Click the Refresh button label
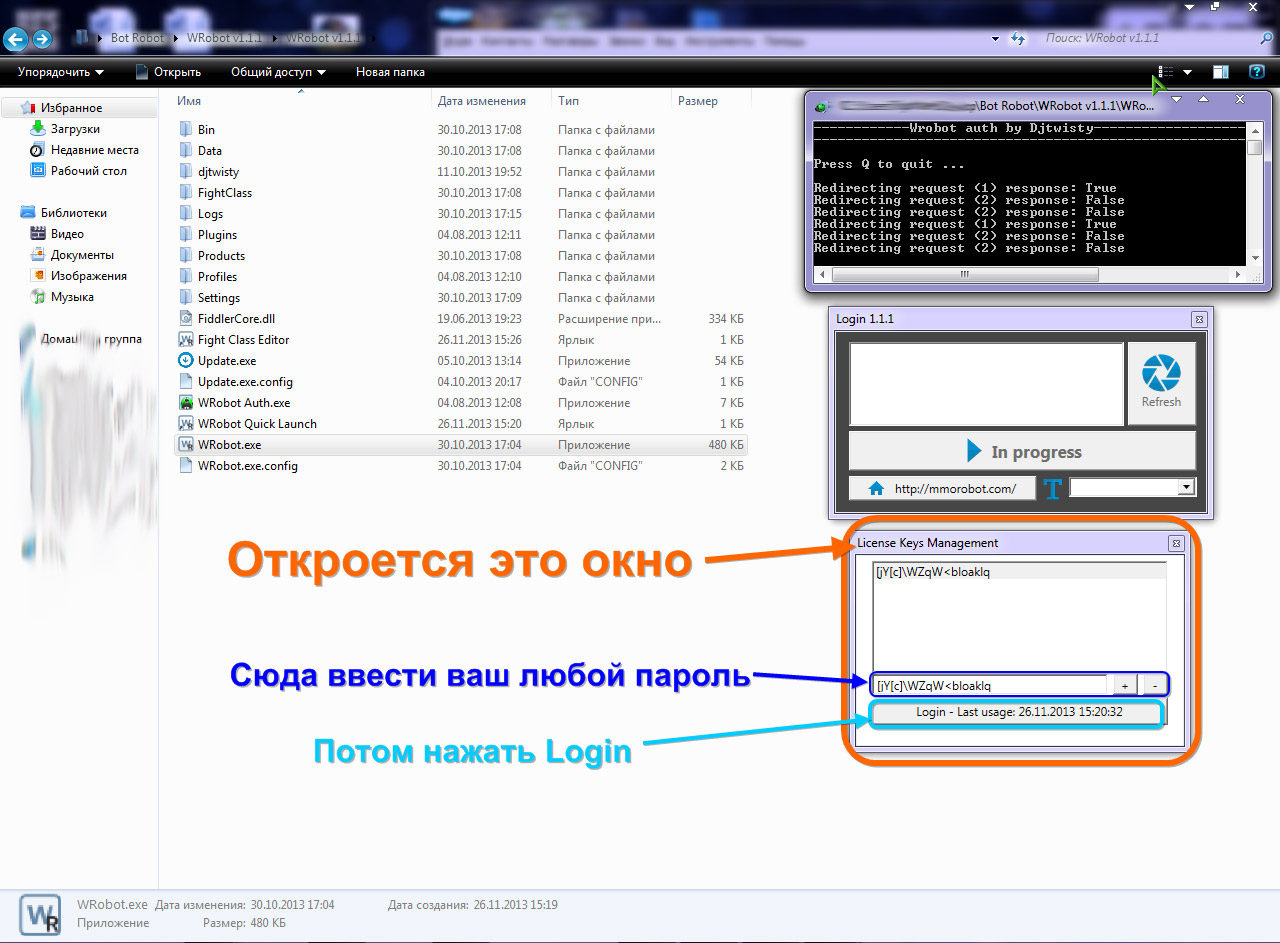The width and height of the screenshot is (1280, 943). [x=1161, y=402]
